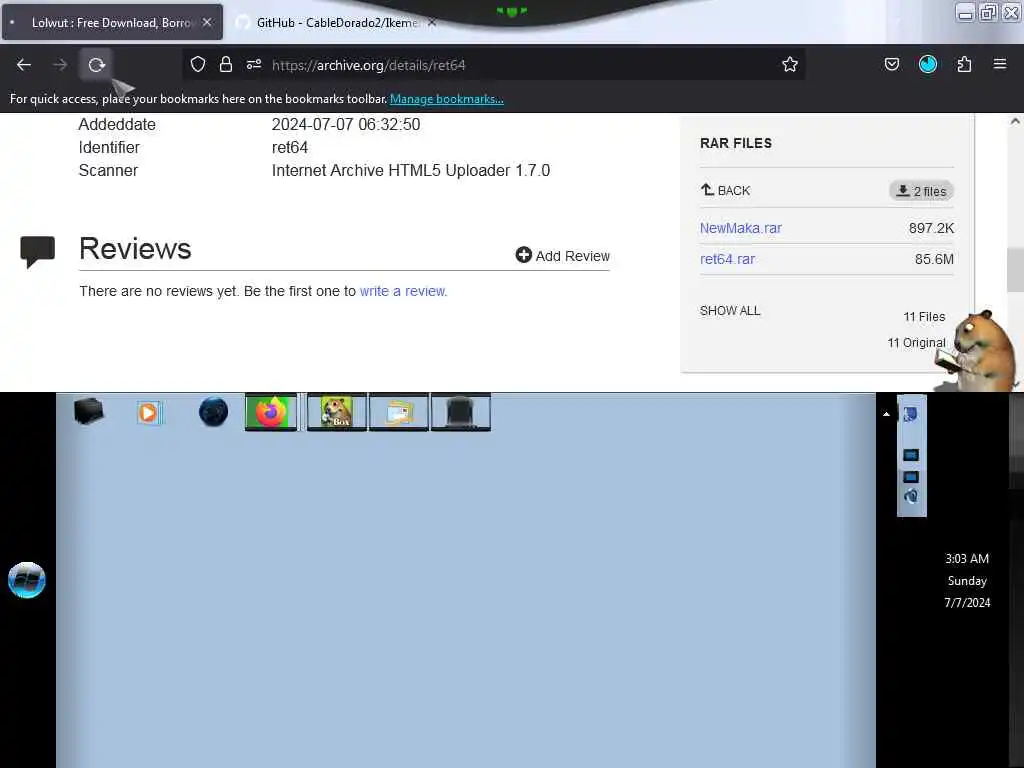
Task: Click the top system tray icon
Action: (x=910, y=413)
